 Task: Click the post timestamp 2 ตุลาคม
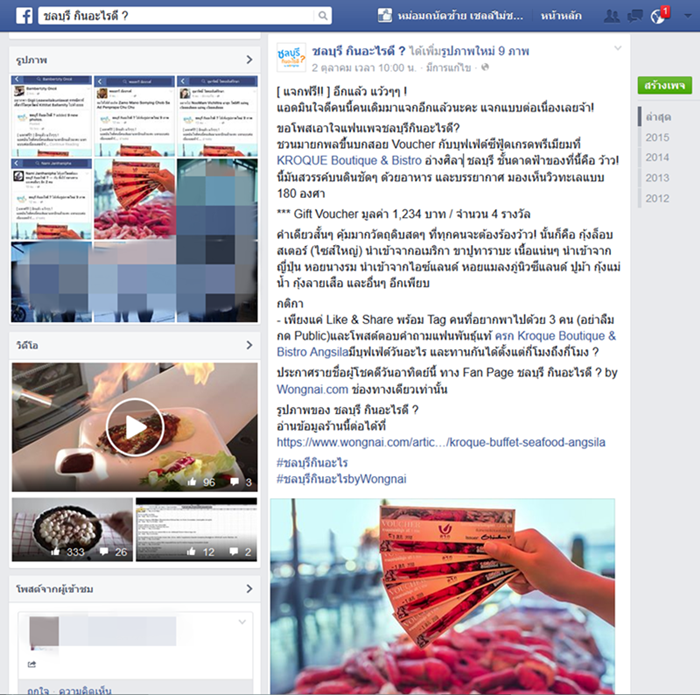click(x=364, y=68)
